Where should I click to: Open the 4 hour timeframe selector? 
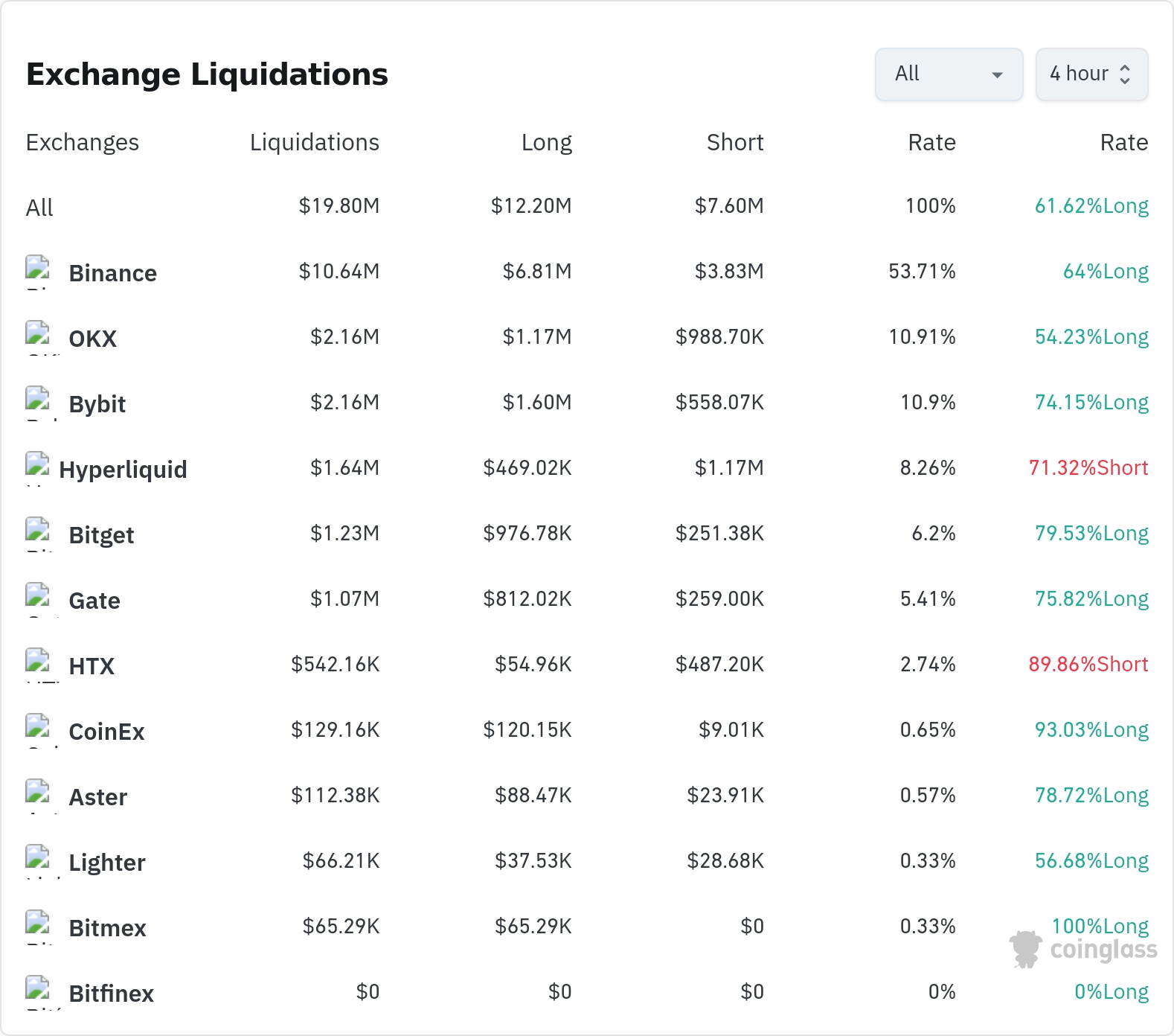click(1091, 74)
